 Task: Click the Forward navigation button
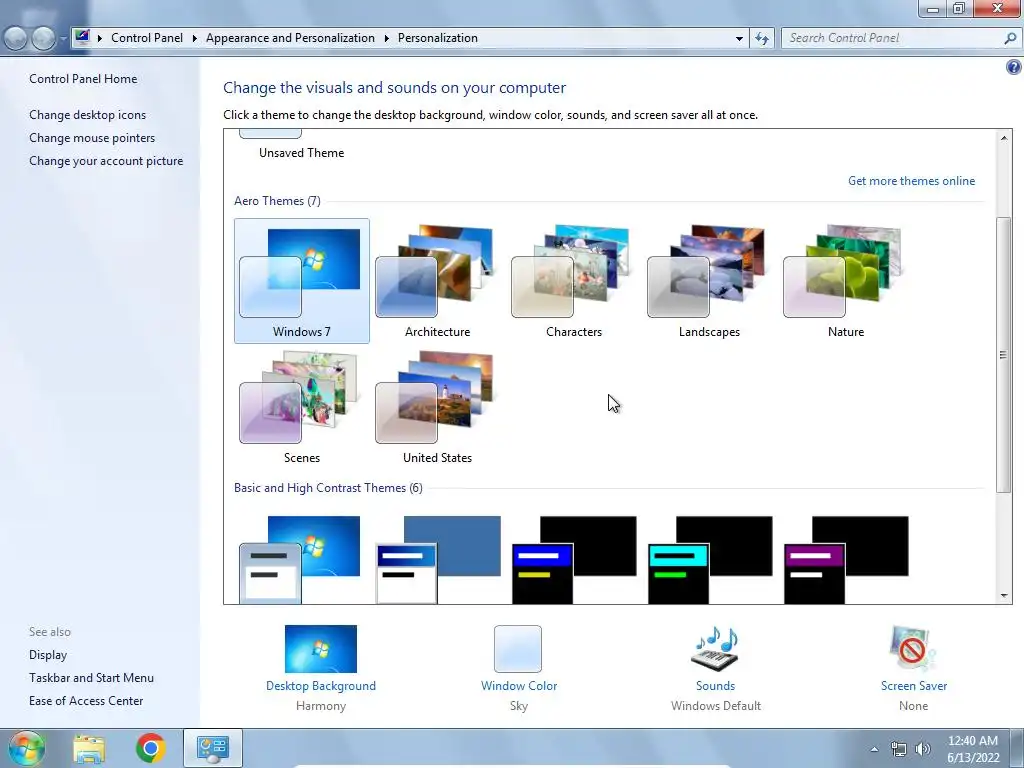(x=43, y=39)
